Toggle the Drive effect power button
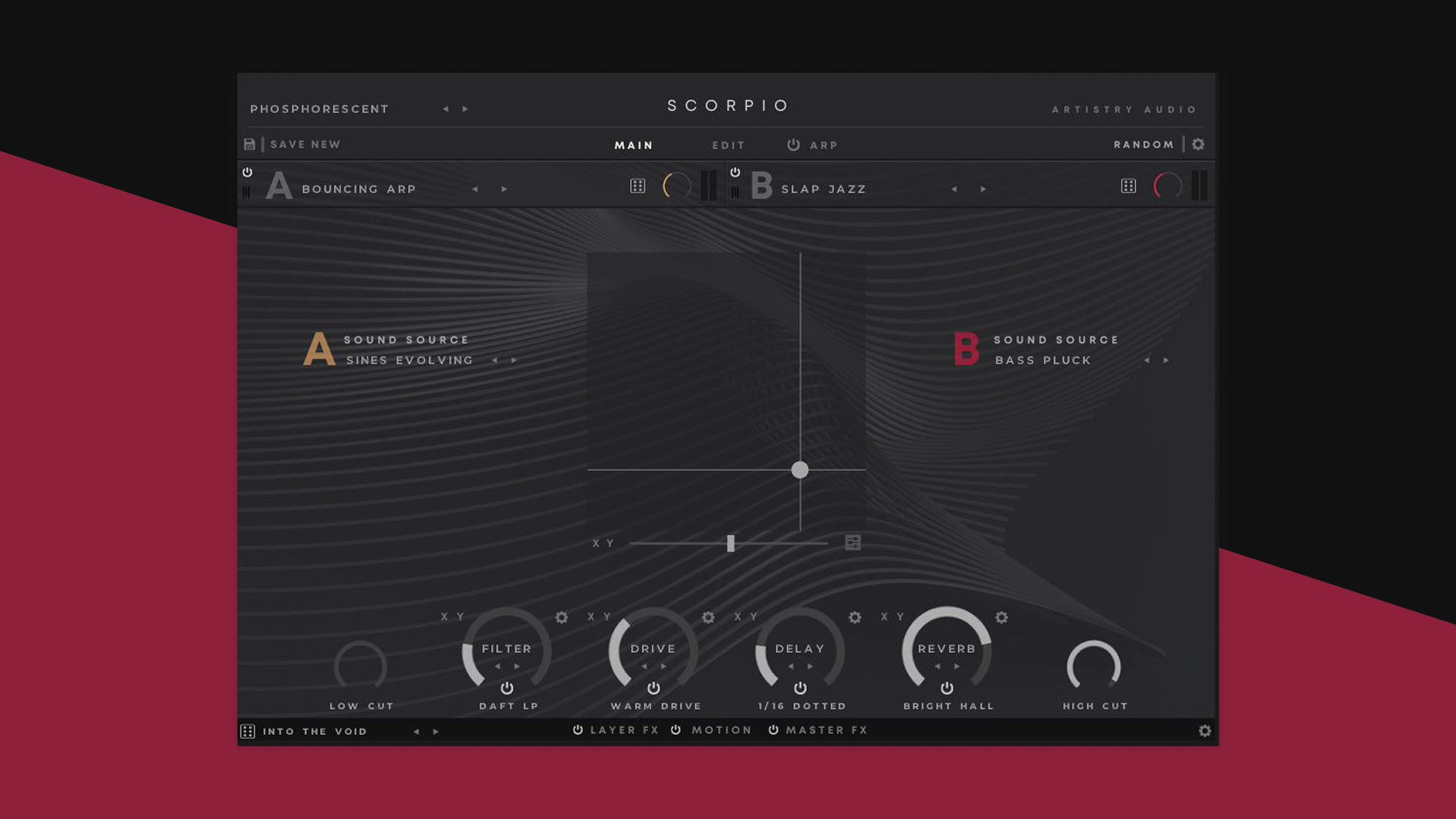This screenshot has height=819, width=1456. click(654, 688)
